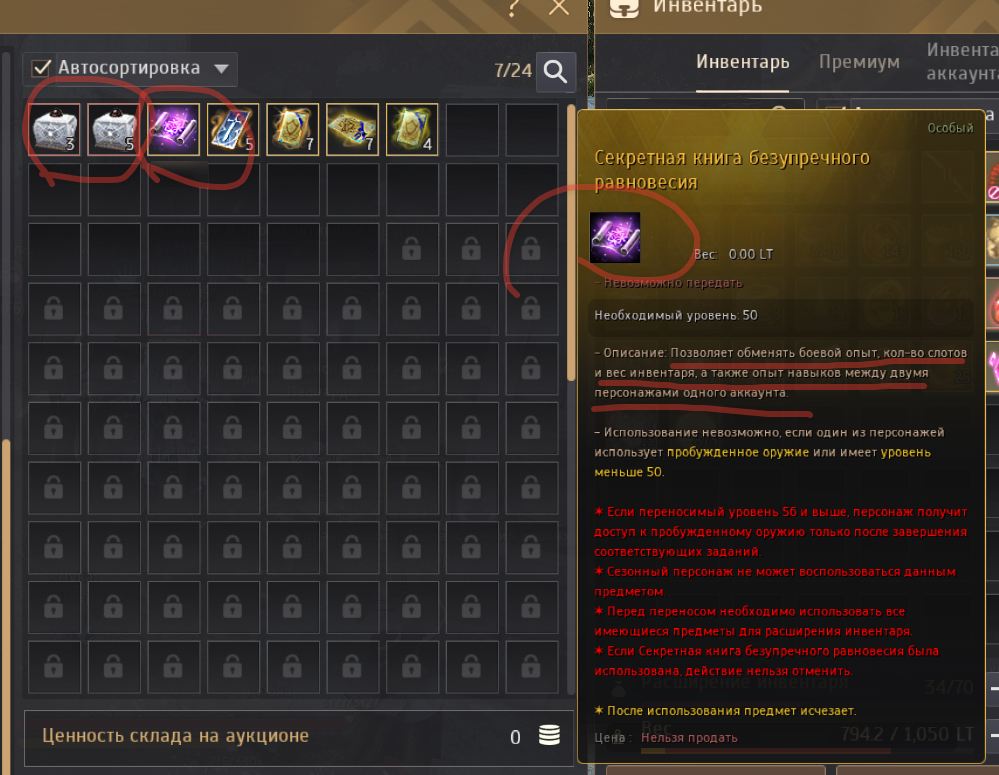Click the first locked storage slot
This screenshot has height=775, width=999.
click(x=412, y=249)
